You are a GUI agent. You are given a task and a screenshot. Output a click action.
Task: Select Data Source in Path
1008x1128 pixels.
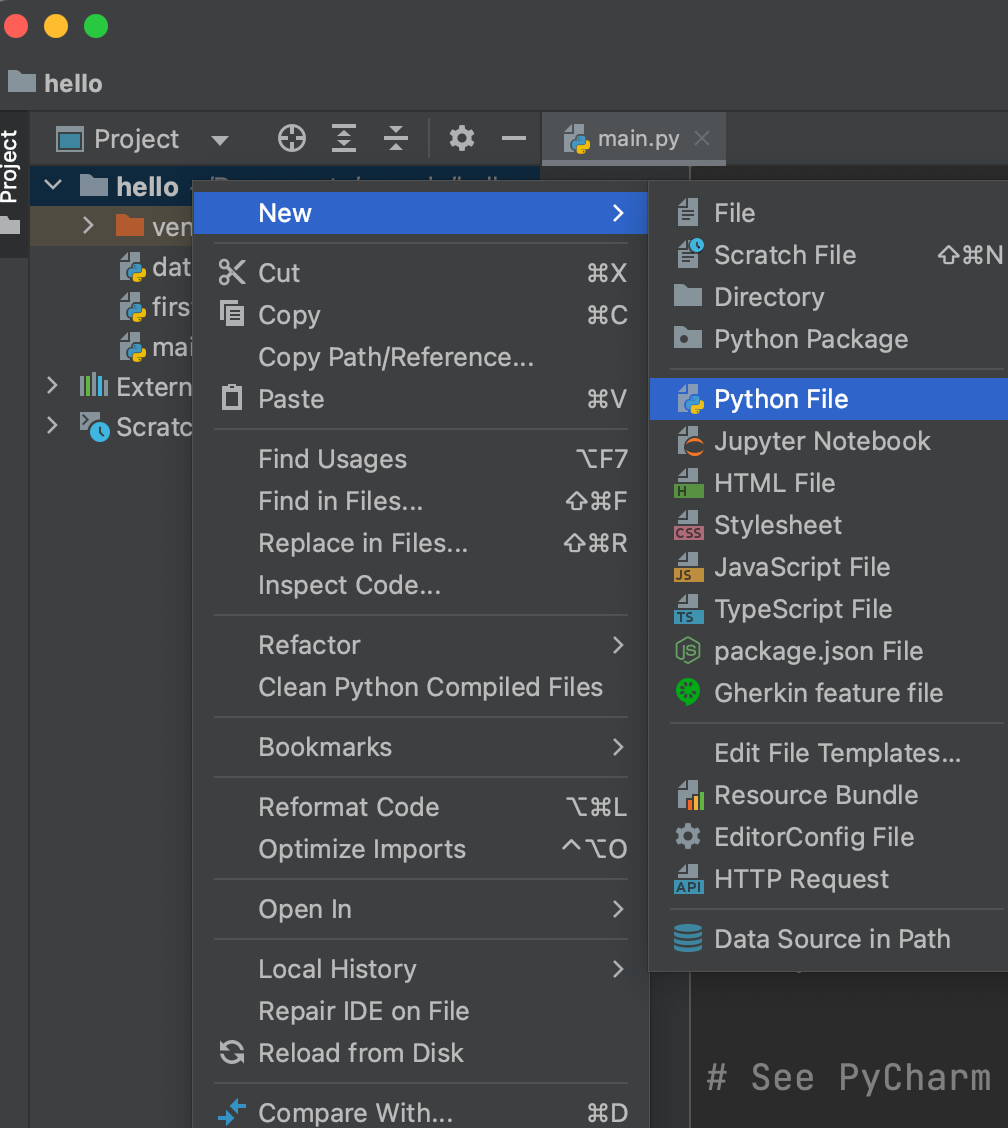tap(829, 939)
